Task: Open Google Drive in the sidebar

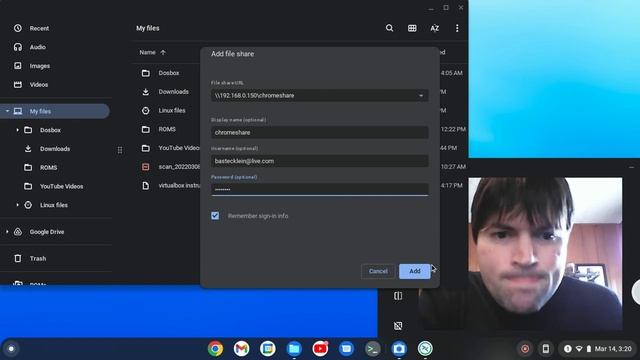Action: pyautogui.click(x=47, y=232)
